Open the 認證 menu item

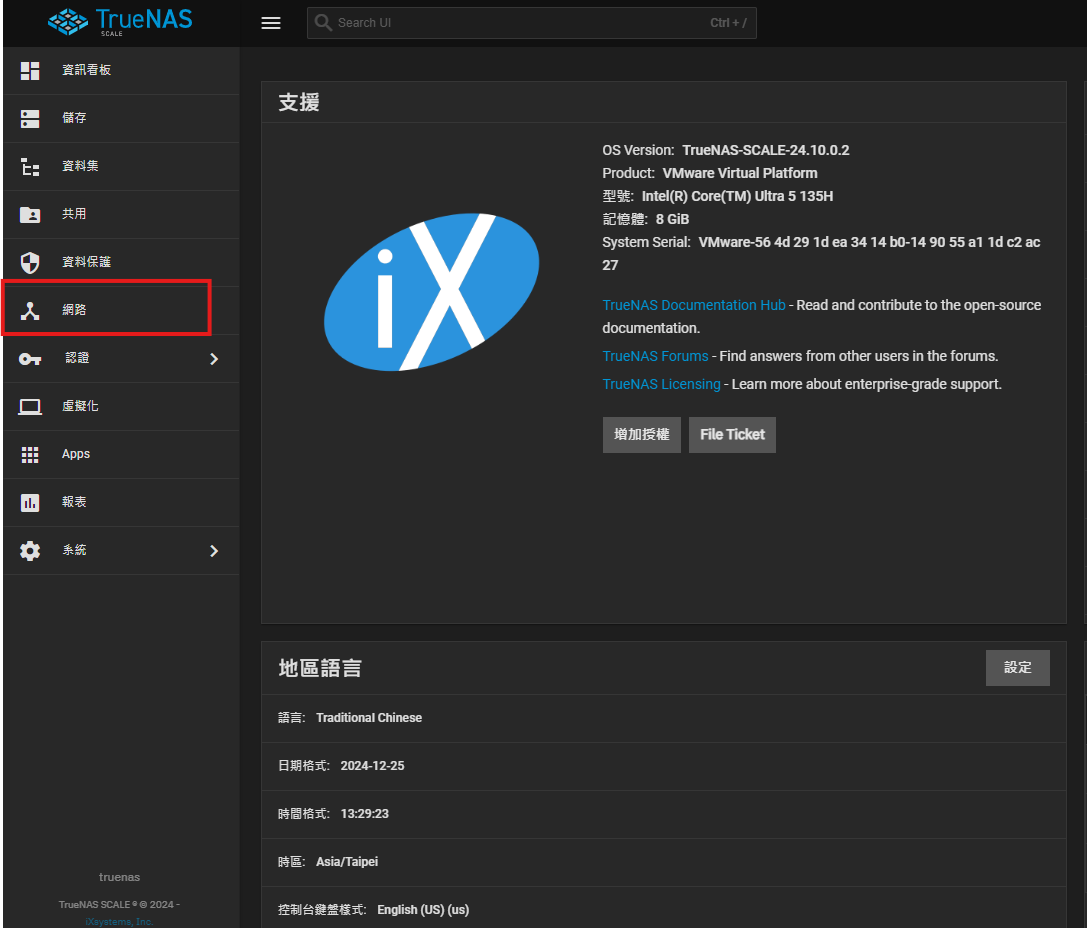[x=77, y=358]
